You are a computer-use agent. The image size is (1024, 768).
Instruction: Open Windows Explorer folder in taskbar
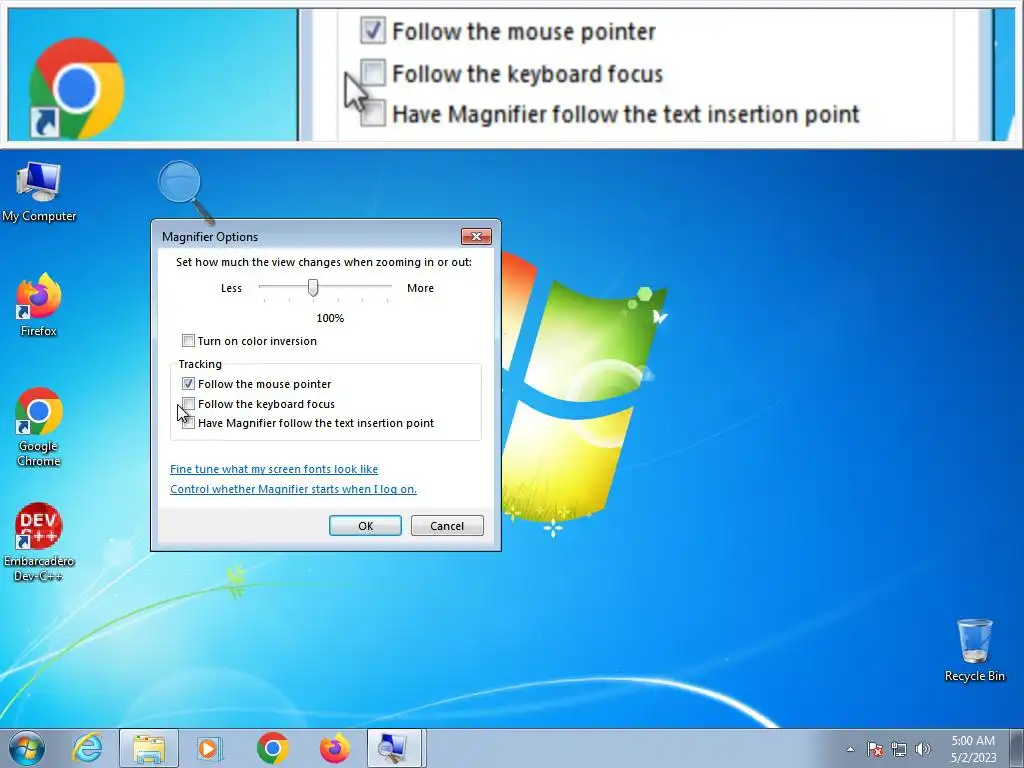[x=149, y=748]
